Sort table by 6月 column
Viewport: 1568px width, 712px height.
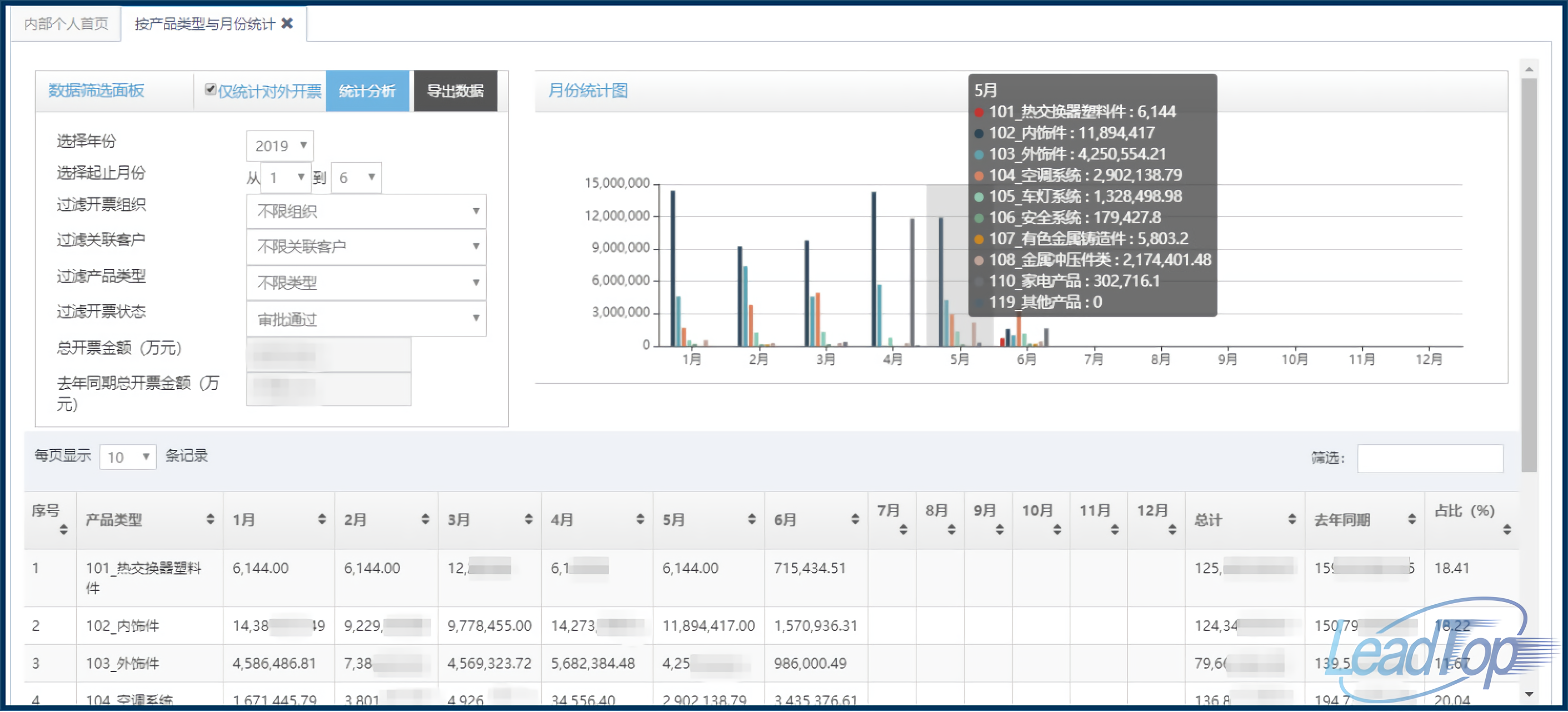[x=855, y=519]
